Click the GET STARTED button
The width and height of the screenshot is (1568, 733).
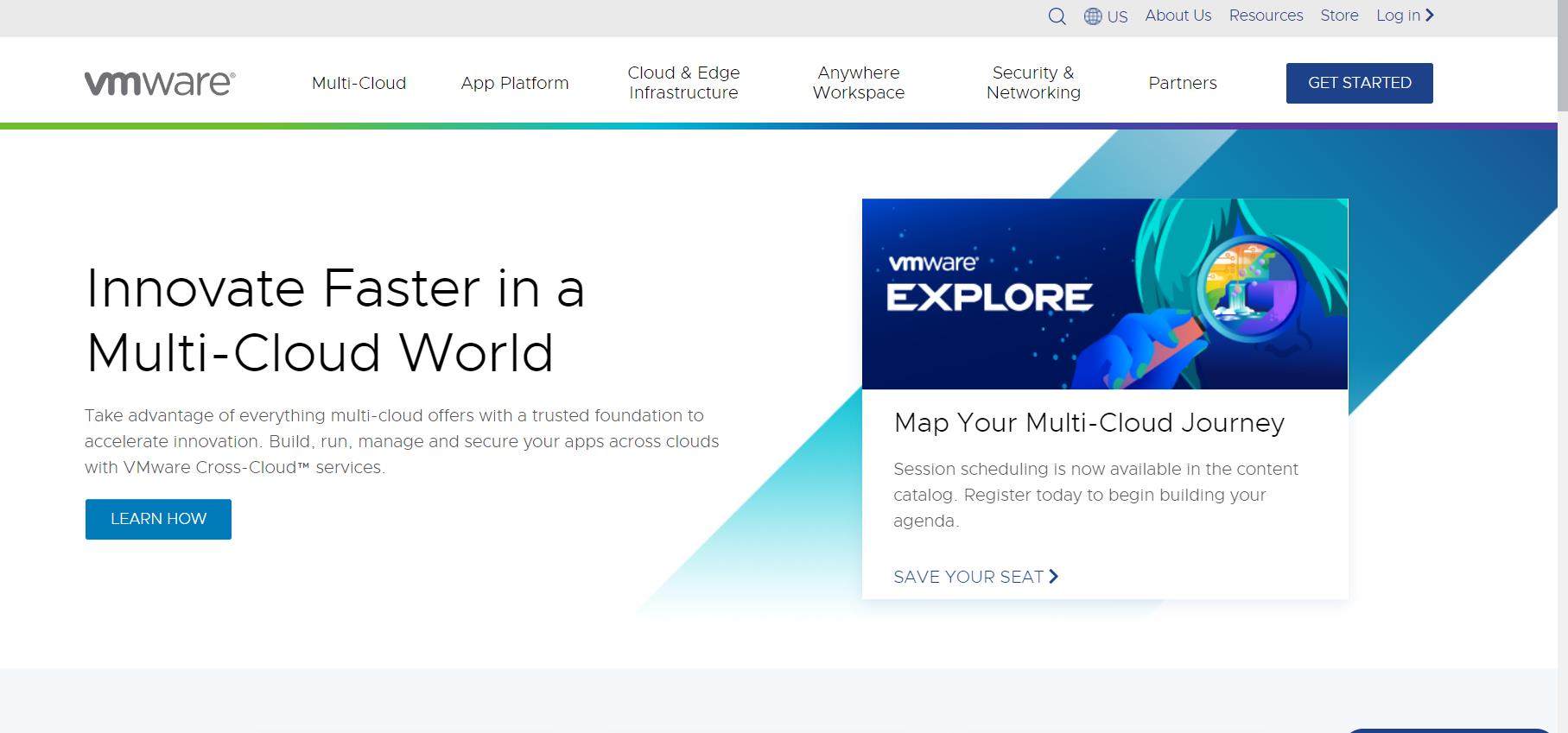[1359, 83]
